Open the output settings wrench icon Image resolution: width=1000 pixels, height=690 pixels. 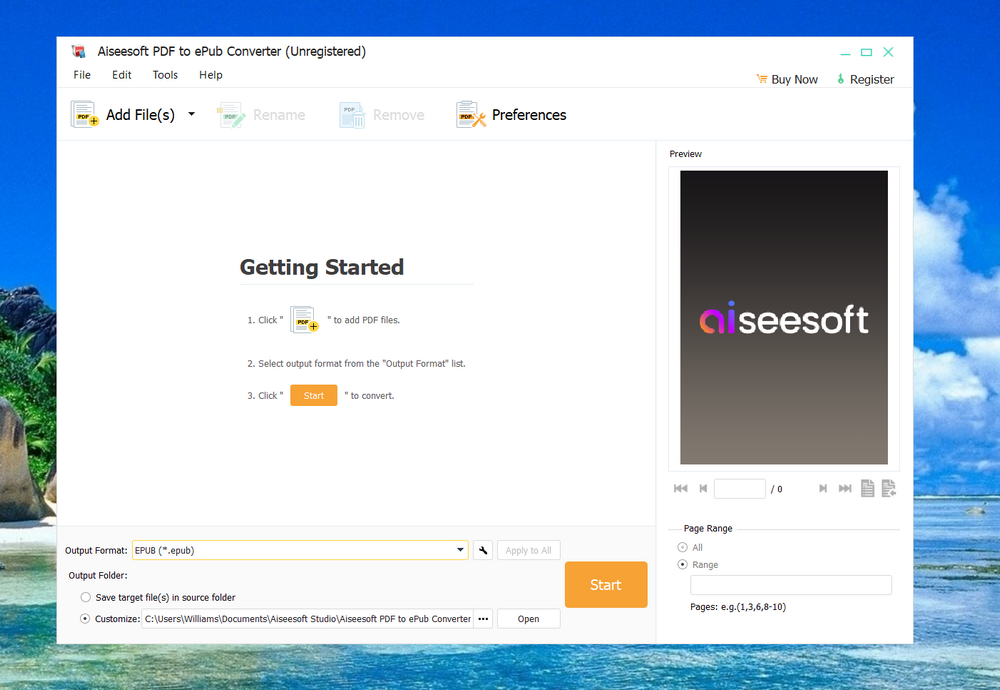[483, 550]
